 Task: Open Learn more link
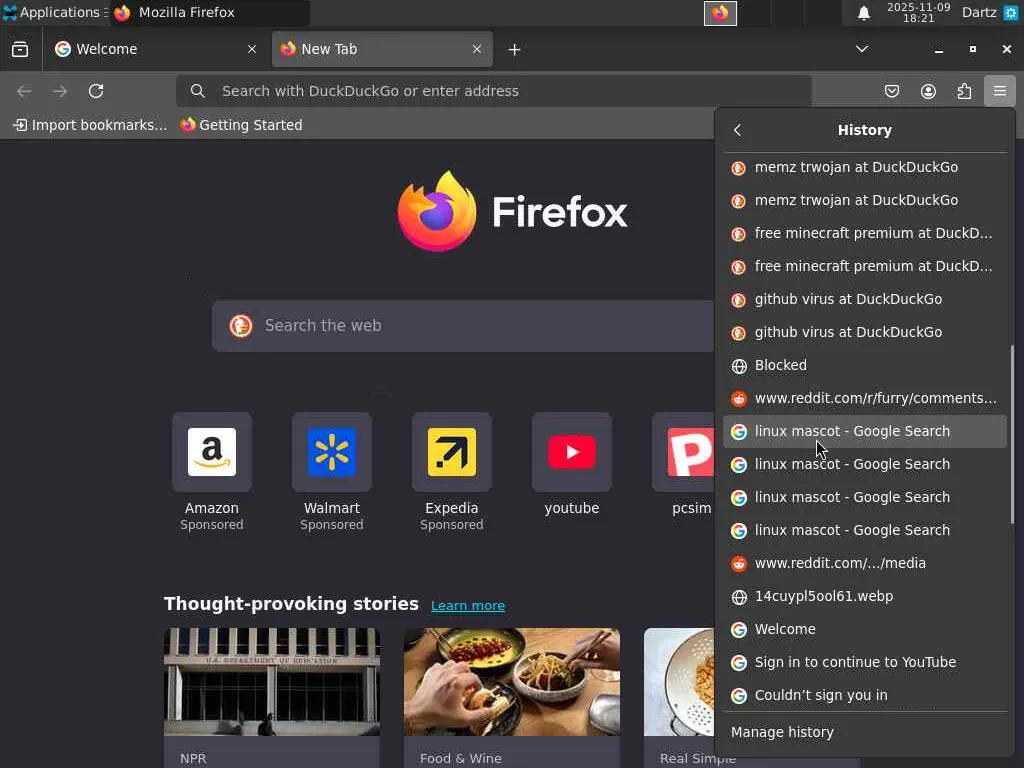[x=468, y=606]
